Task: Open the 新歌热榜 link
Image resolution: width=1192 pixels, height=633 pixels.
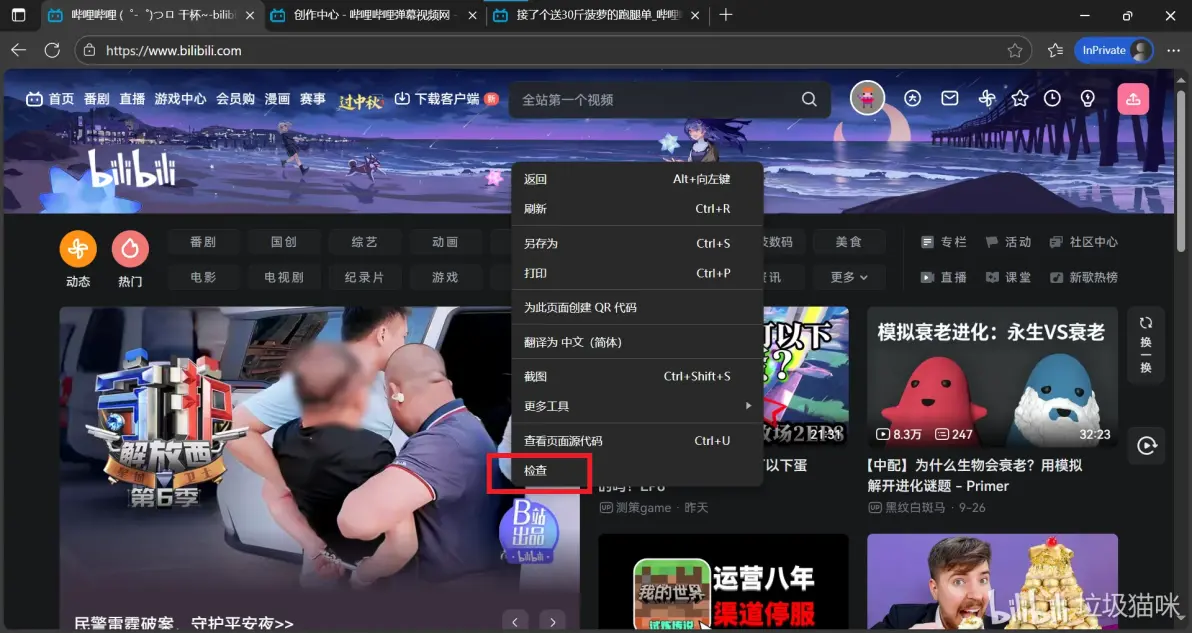Action: (1083, 277)
